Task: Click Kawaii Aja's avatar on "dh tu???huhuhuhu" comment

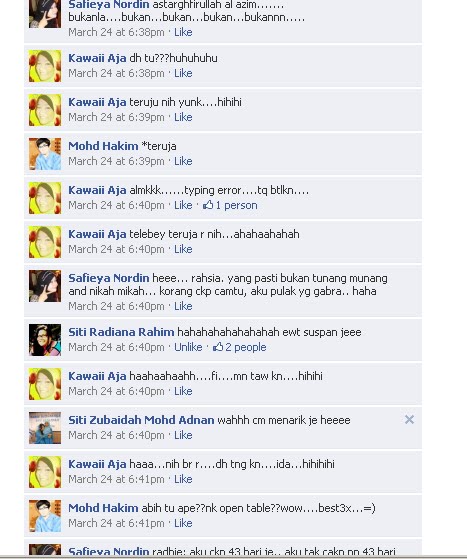Action: coord(45,66)
